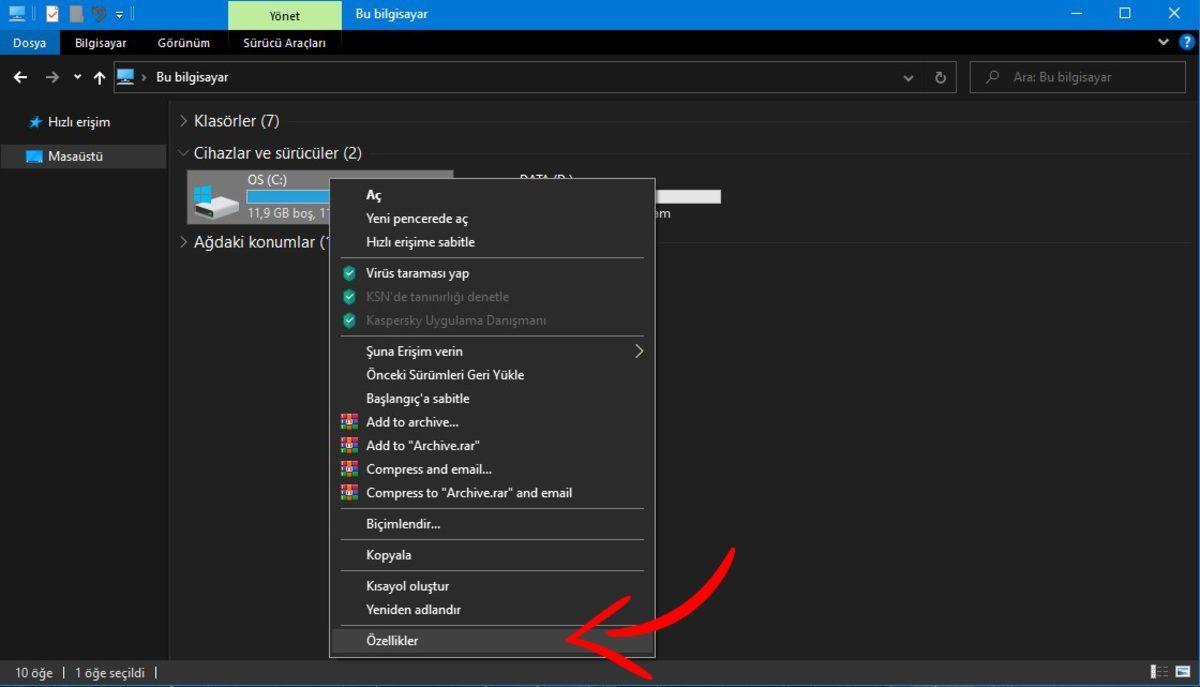Open Help via the question mark icon

(x=1187, y=42)
